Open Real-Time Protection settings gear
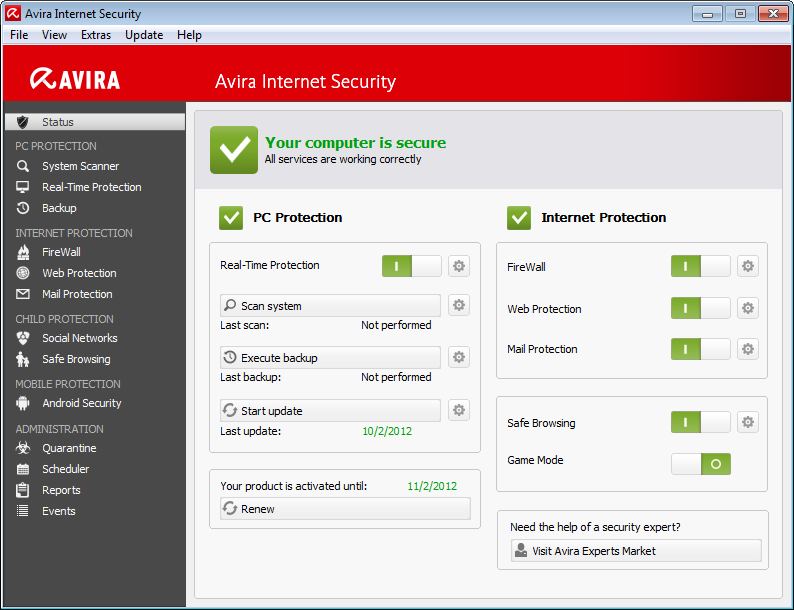The height and width of the screenshot is (610, 794). click(x=459, y=266)
